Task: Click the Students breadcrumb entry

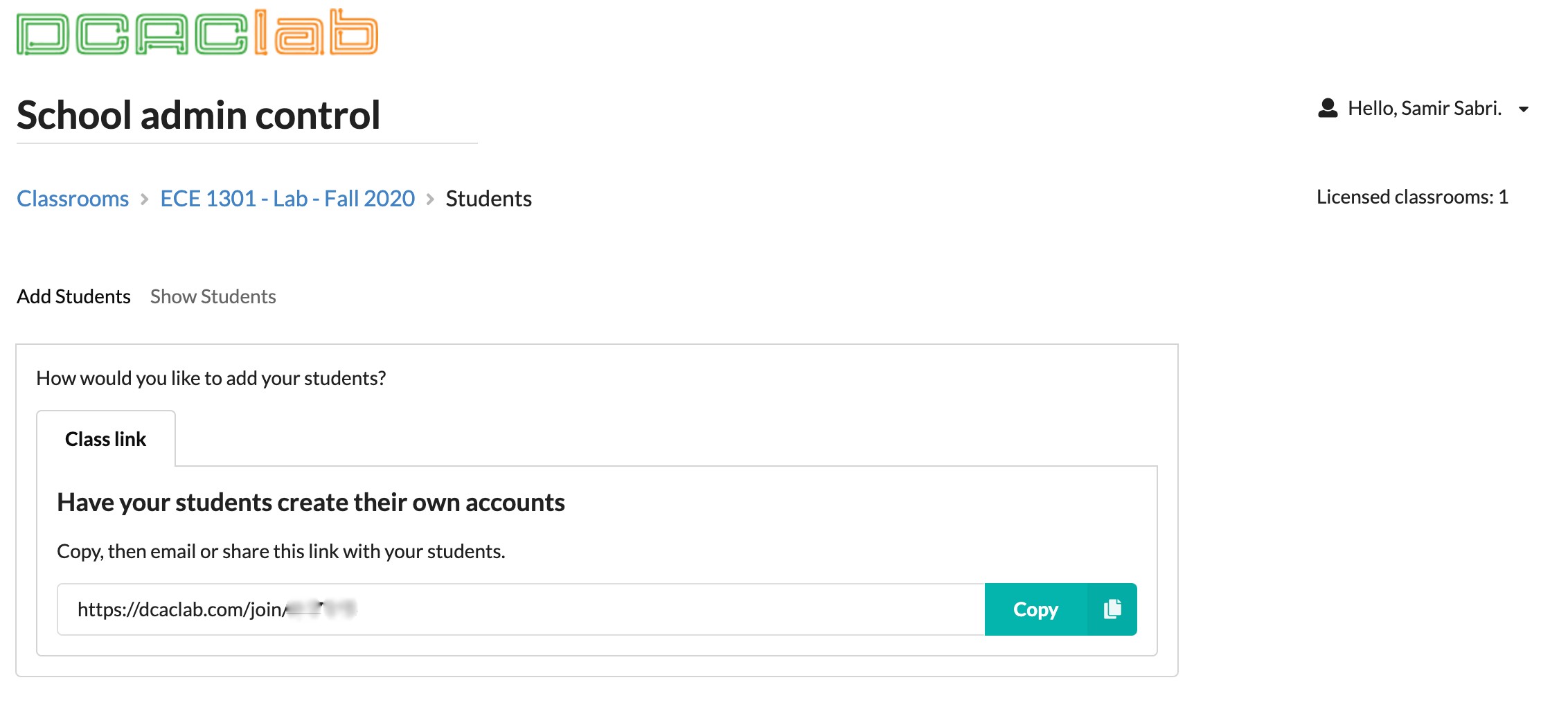Action: 488,199
